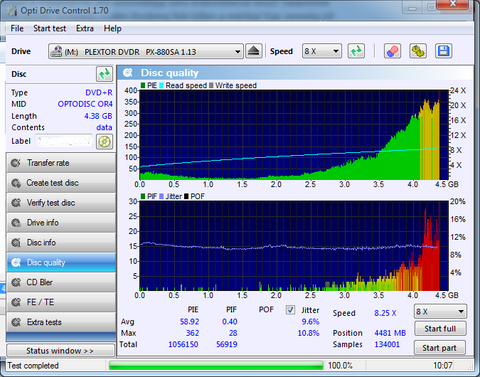The width and height of the screenshot is (480, 377).
Task: Click the disc Label text field
Action: 64,141
